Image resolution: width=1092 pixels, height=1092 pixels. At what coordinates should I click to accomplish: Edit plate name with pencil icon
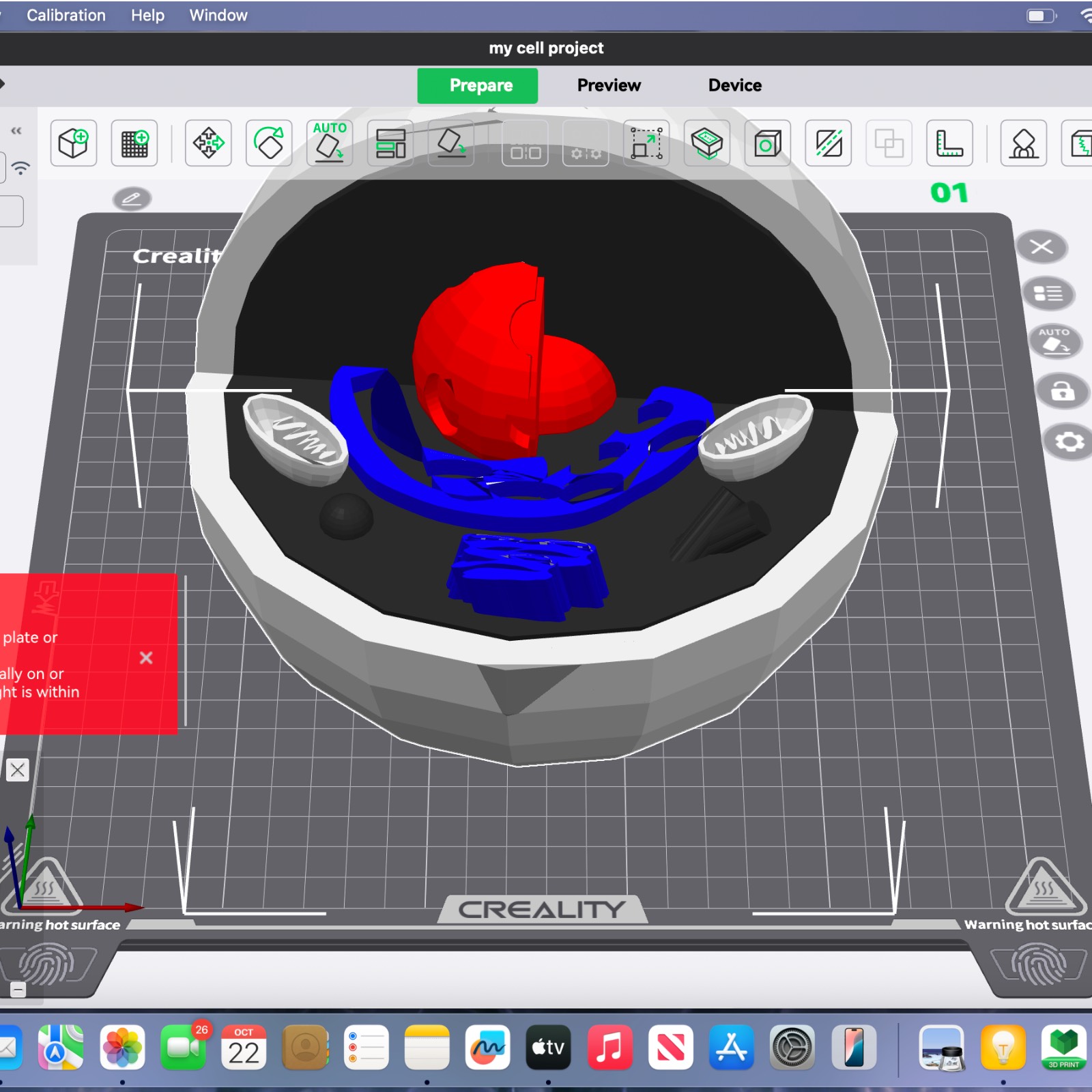(132, 199)
